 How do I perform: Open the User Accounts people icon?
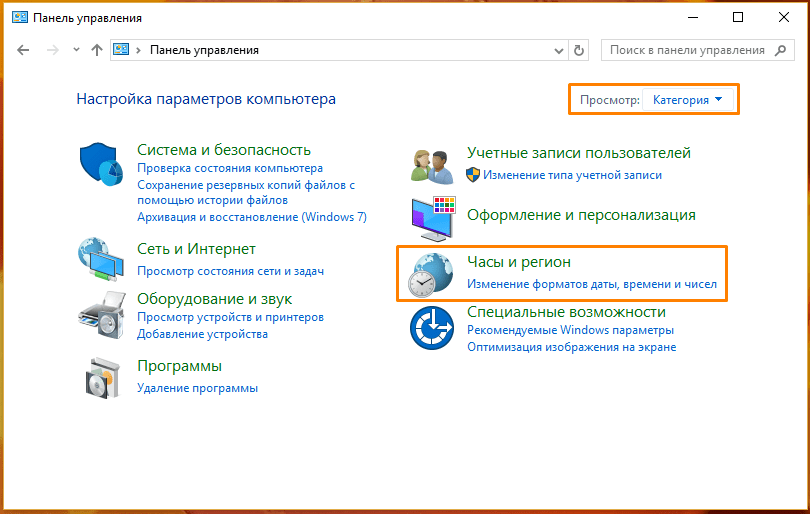click(x=432, y=167)
